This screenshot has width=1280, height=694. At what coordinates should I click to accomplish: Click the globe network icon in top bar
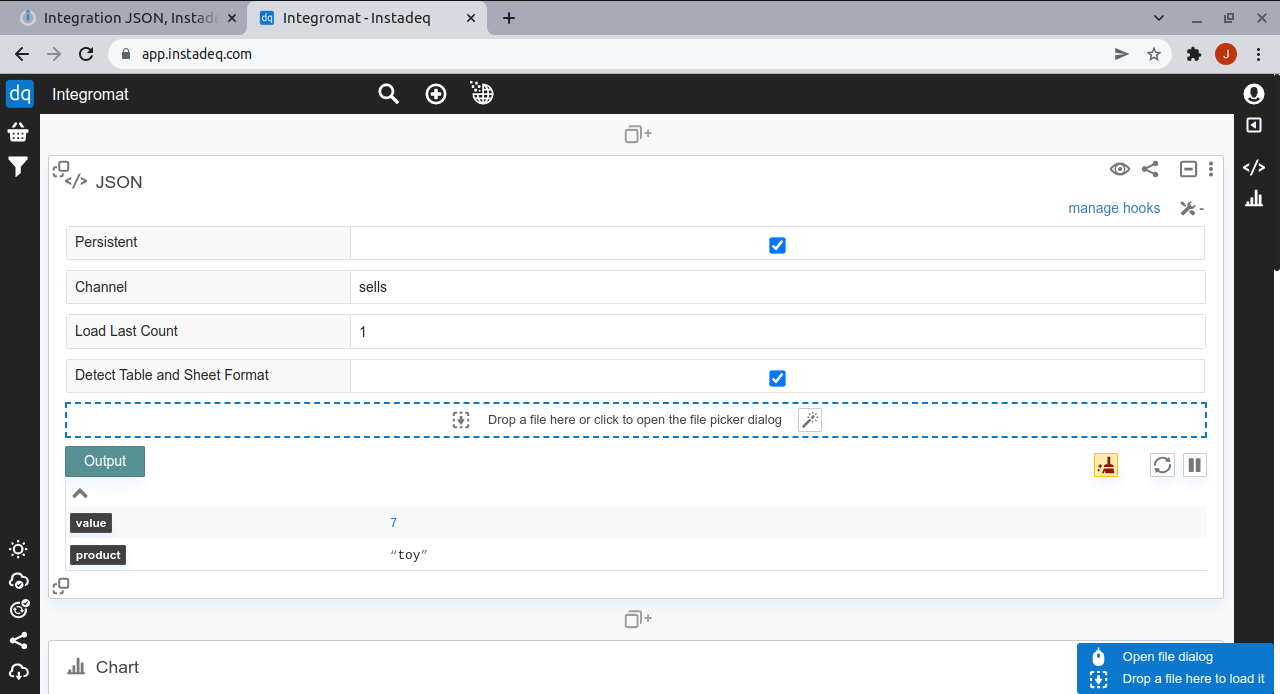[x=483, y=94]
